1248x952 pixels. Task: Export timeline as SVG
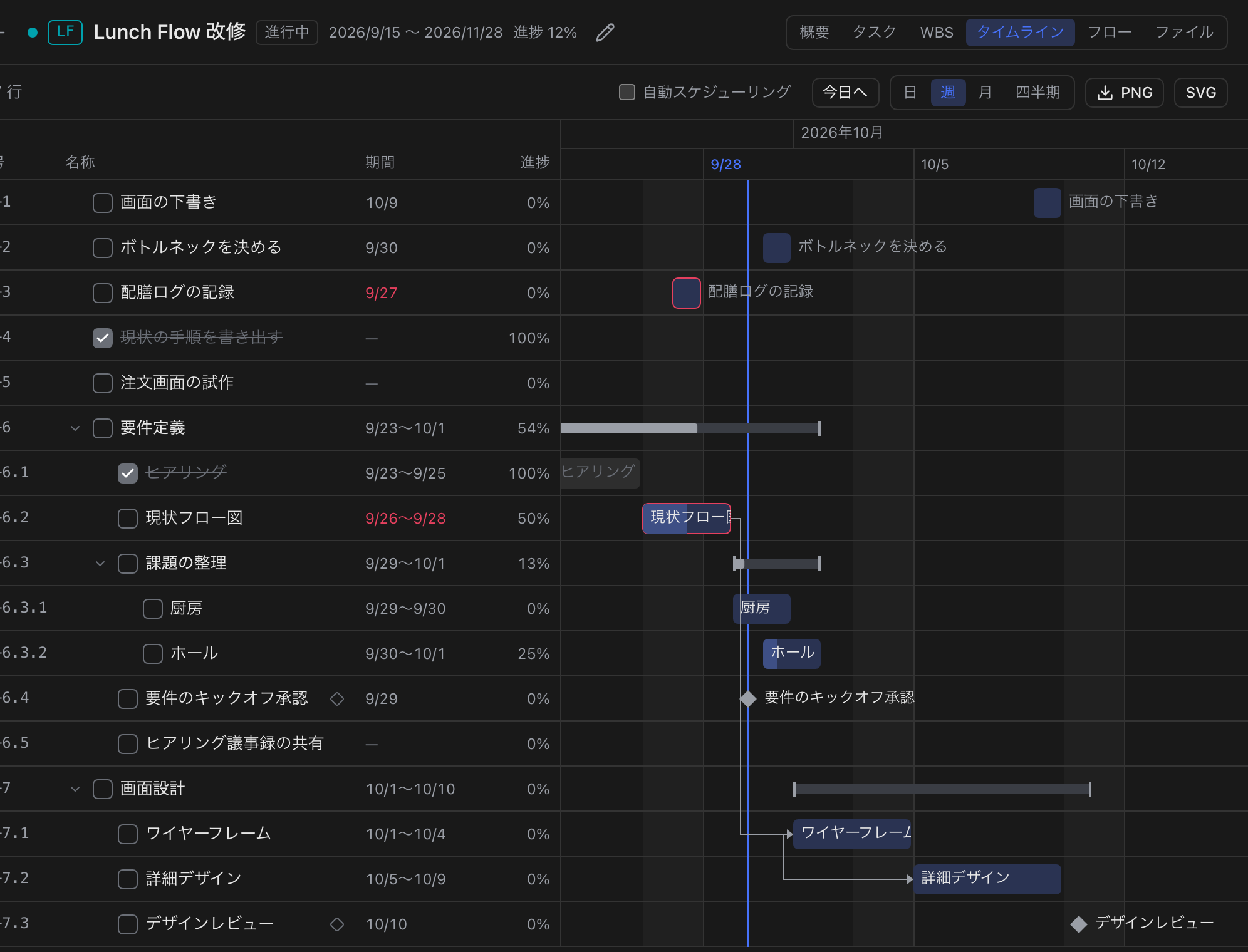click(1201, 93)
